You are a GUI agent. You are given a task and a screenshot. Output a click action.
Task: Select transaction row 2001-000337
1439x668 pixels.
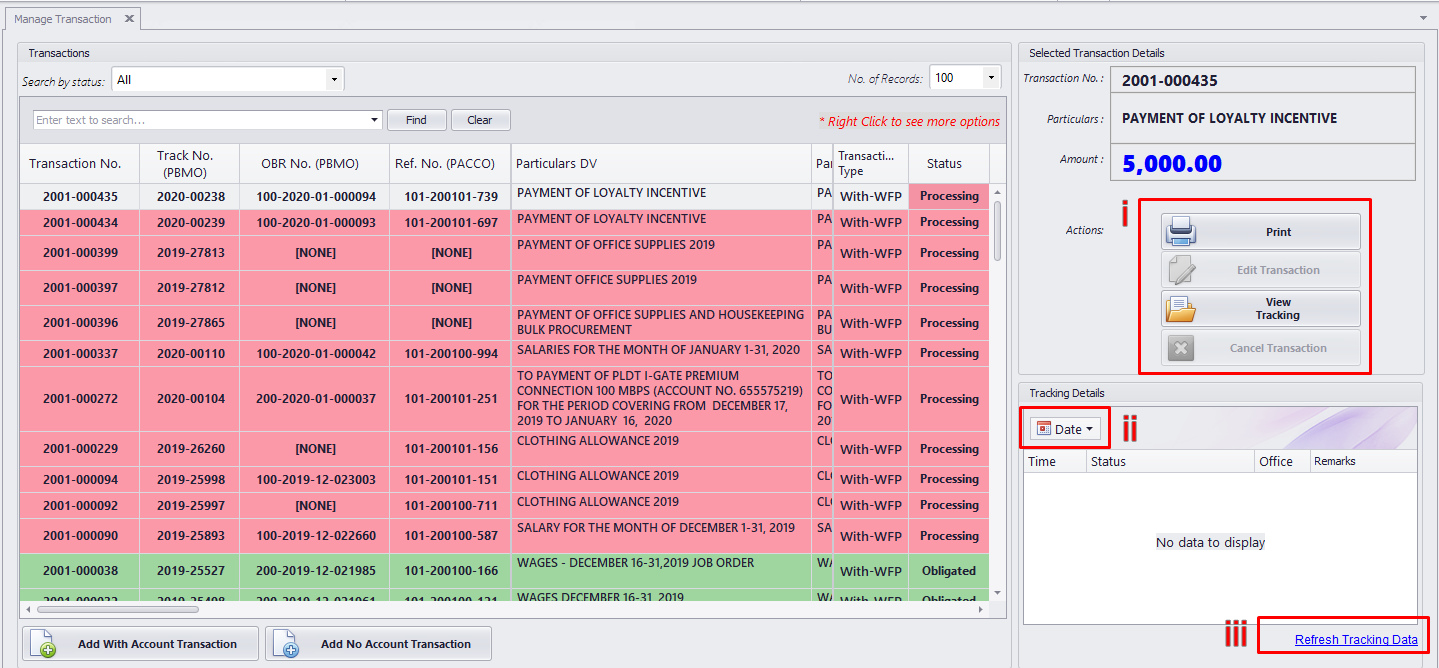point(505,353)
